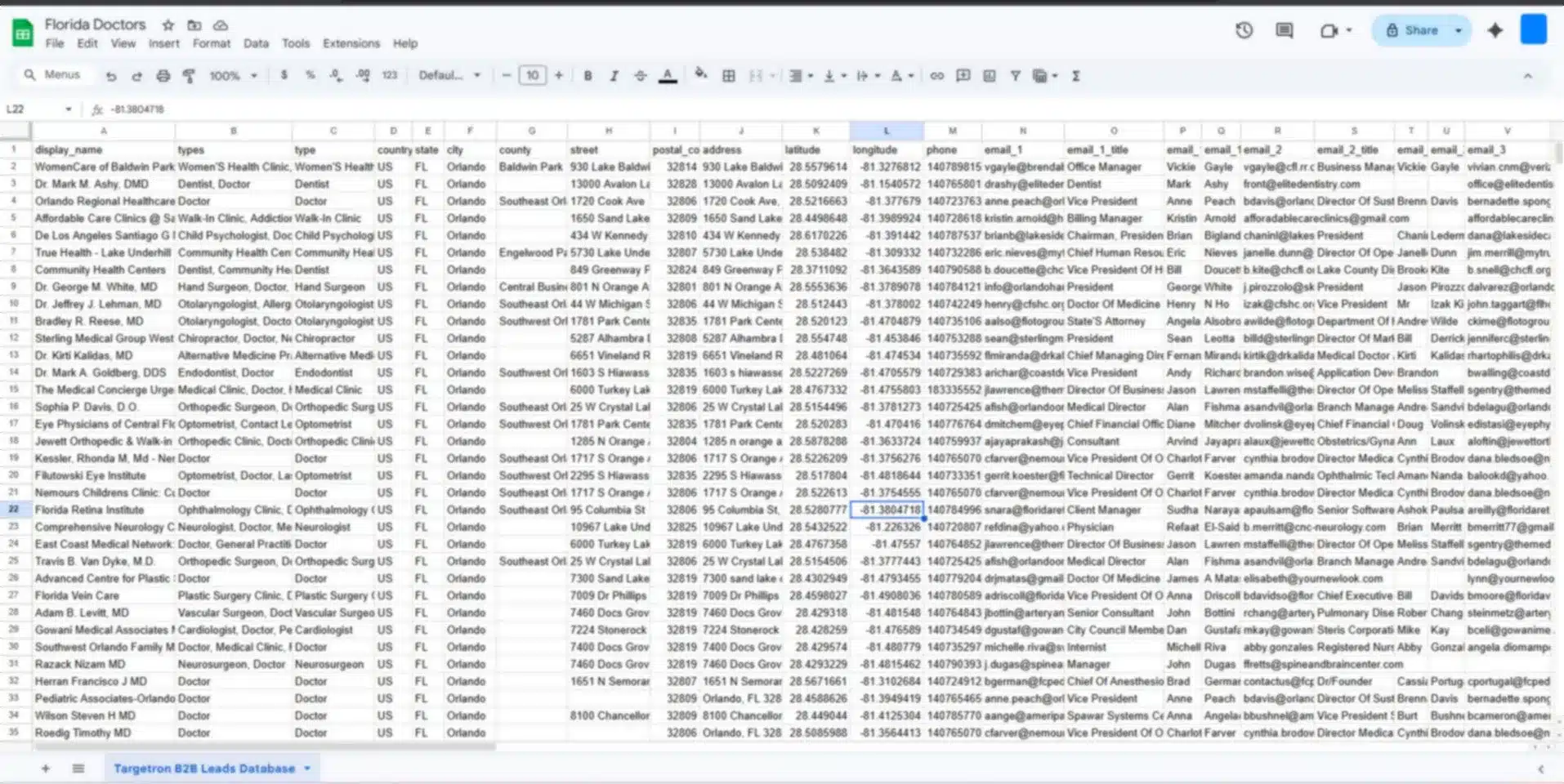Click the paint format roller icon
The image size is (1564, 784).
click(x=189, y=76)
